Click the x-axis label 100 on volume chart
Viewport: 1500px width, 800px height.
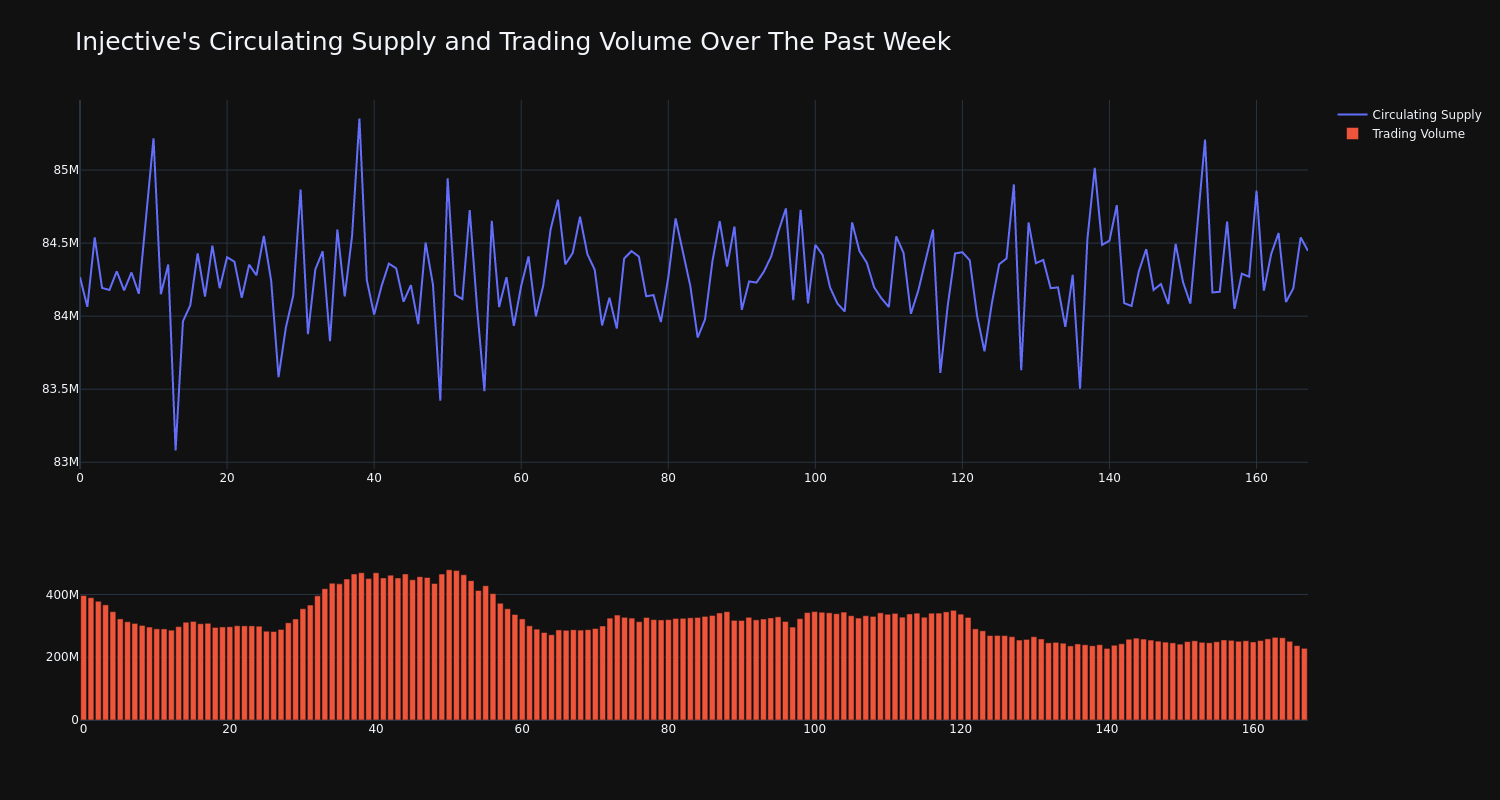[x=815, y=729]
